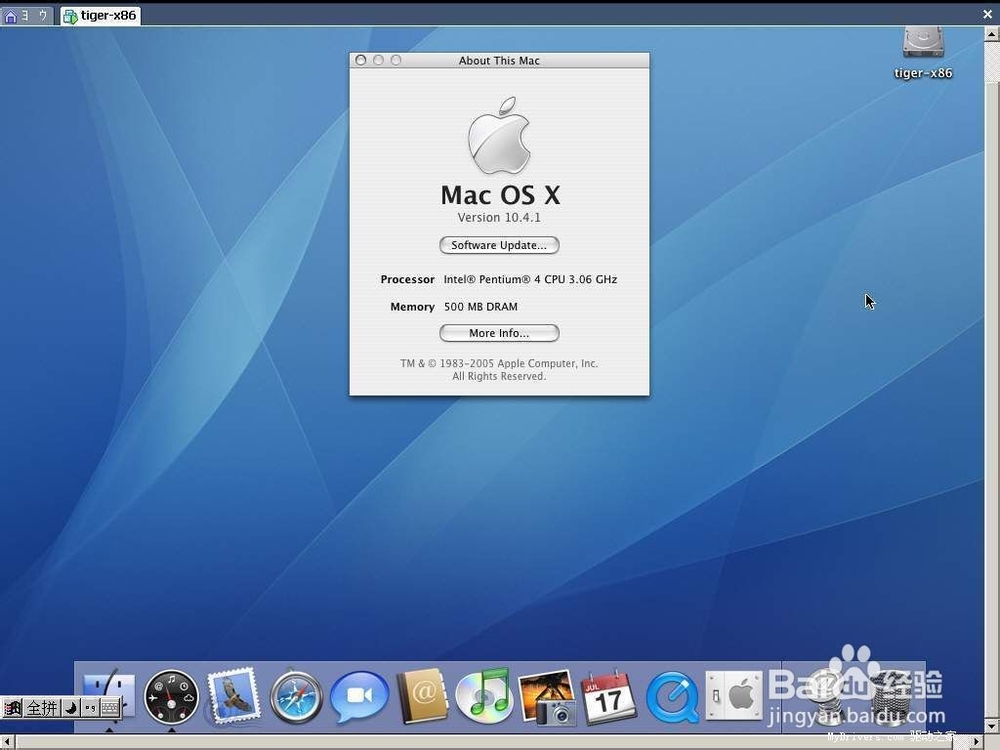Toggle Chinese punctuation mode in IME bar
This screenshot has height=750, width=1000.
point(91,708)
